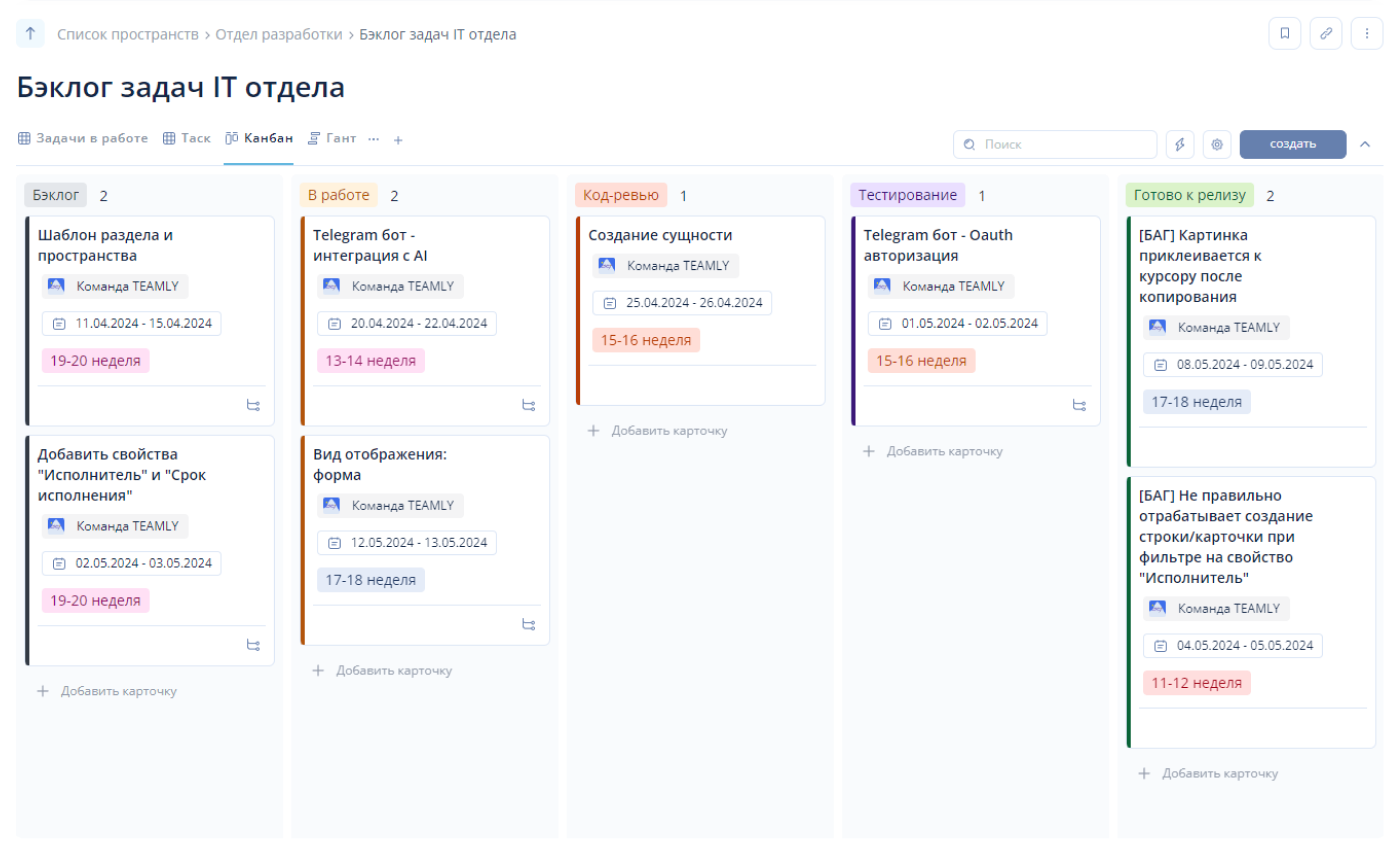The height and width of the screenshot is (860, 1400).
Task: Click the search magnifier icon
Action: 969,144
